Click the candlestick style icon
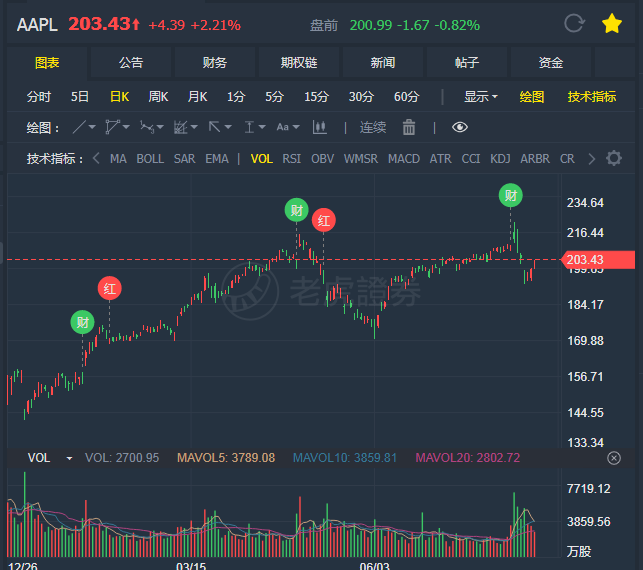Viewport: 643px width, 570px height. click(320, 127)
